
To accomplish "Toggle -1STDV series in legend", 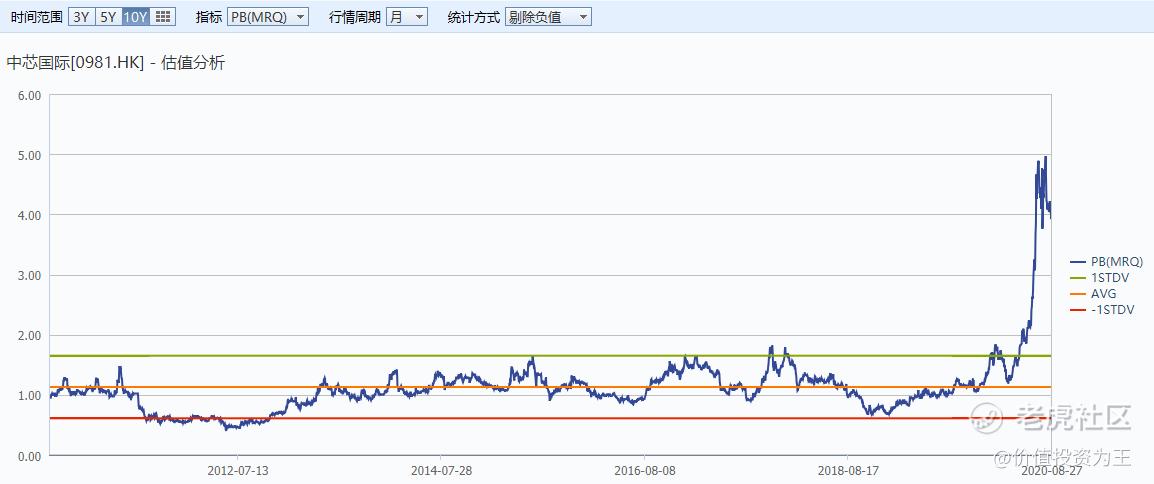I will pos(1102,310).
